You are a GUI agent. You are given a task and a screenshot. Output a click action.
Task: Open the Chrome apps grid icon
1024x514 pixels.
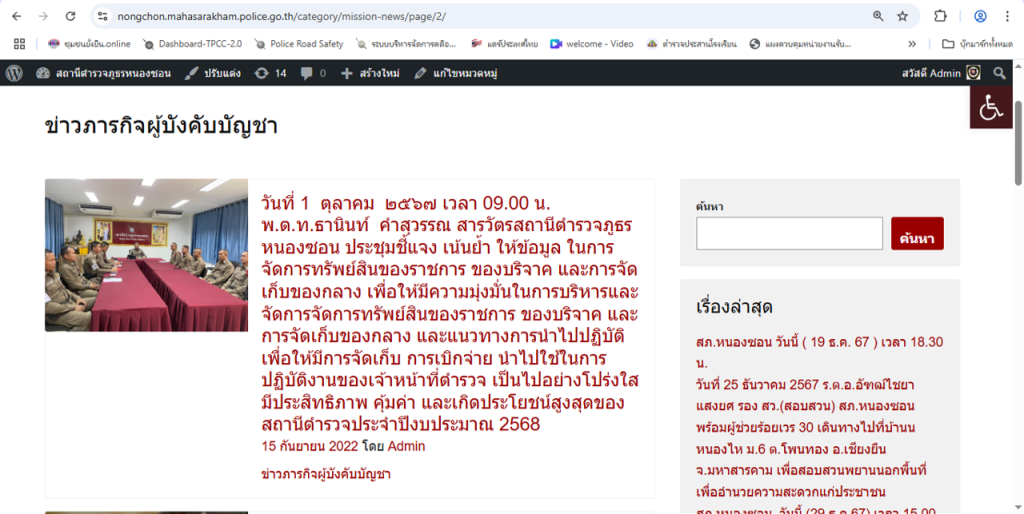(x=18, y=44)
